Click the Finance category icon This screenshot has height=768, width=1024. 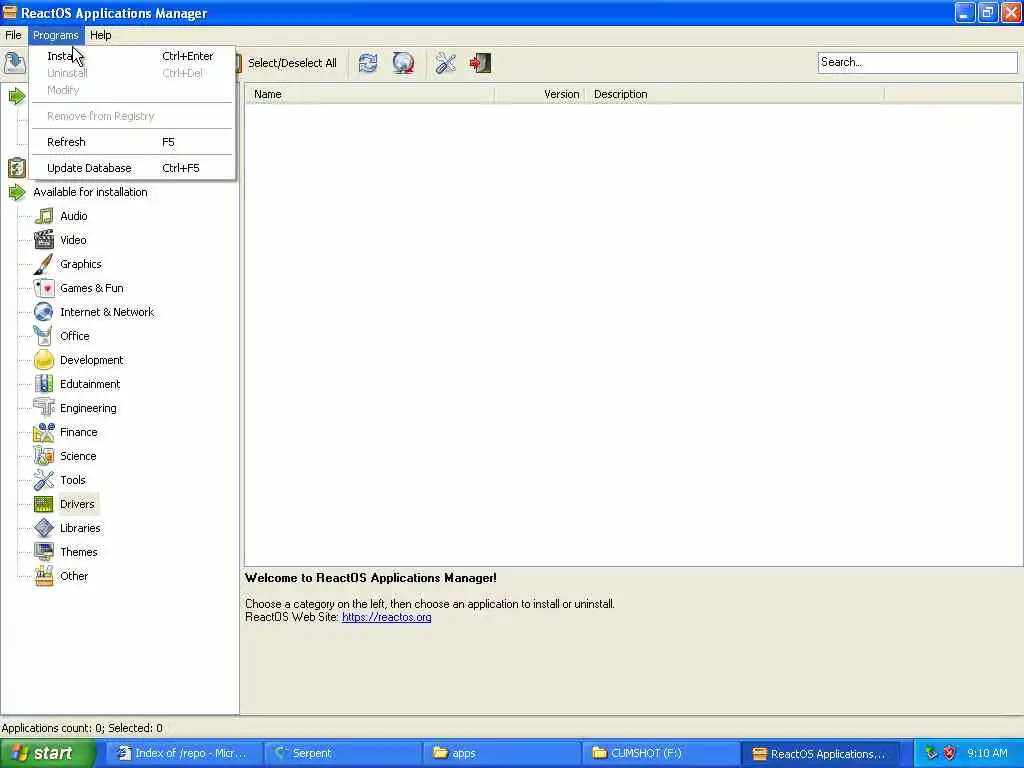[44, 432]
